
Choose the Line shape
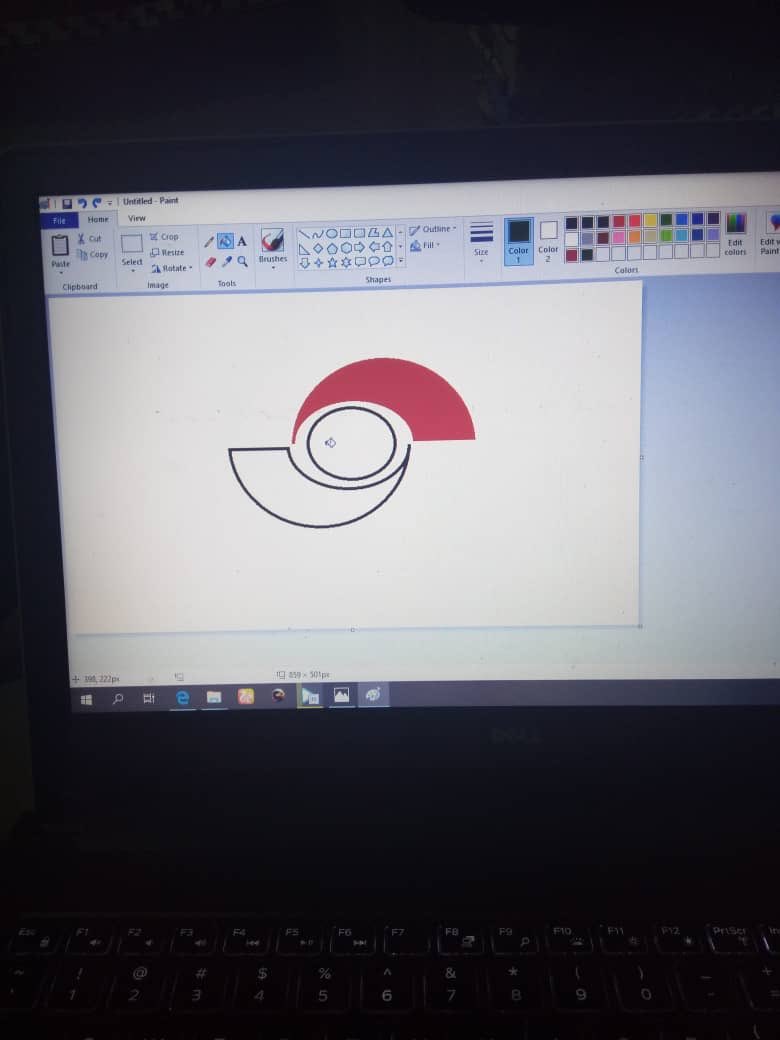[x=304, y=233]
